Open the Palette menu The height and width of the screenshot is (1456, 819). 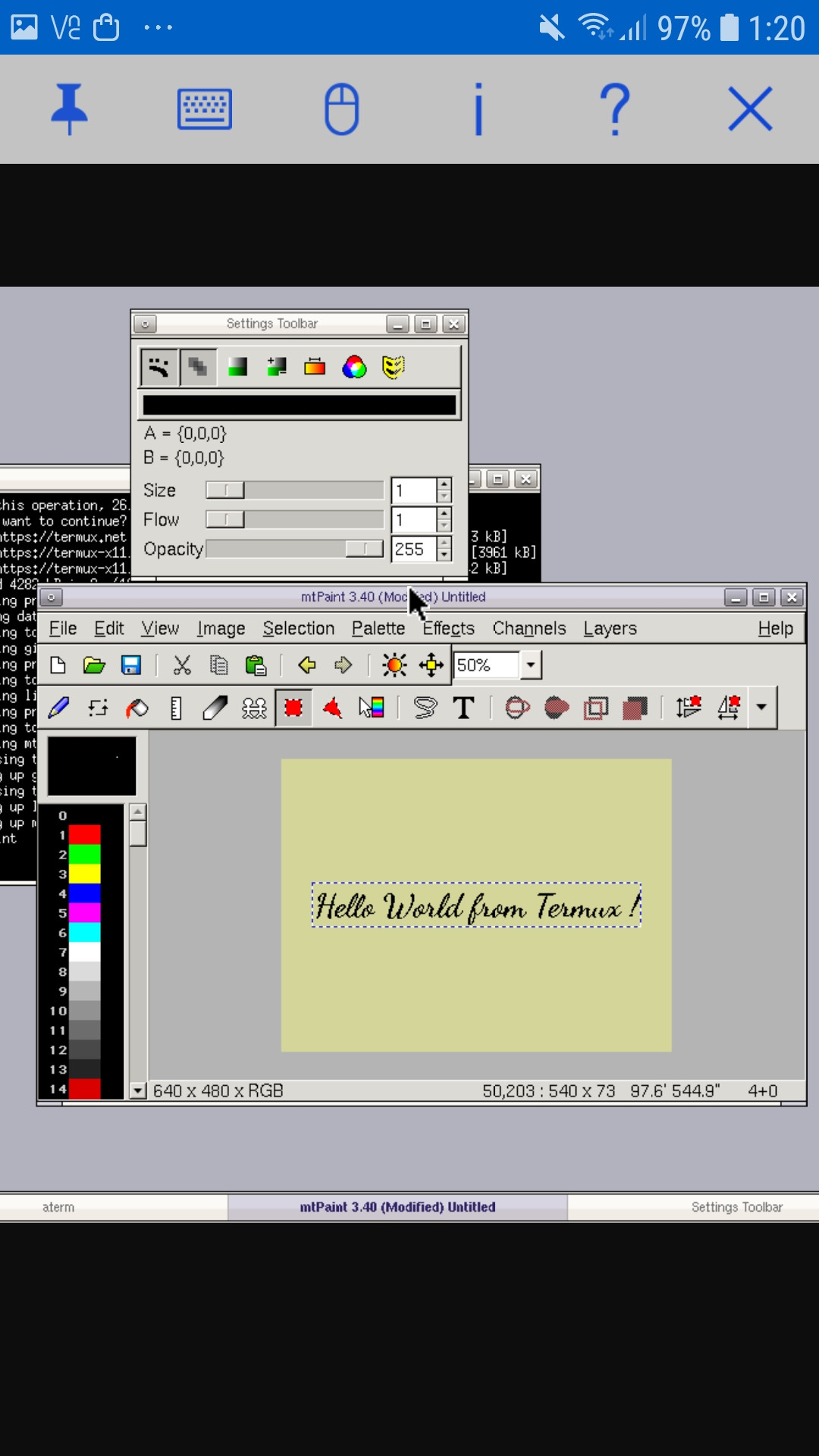(x=378, y=628)
